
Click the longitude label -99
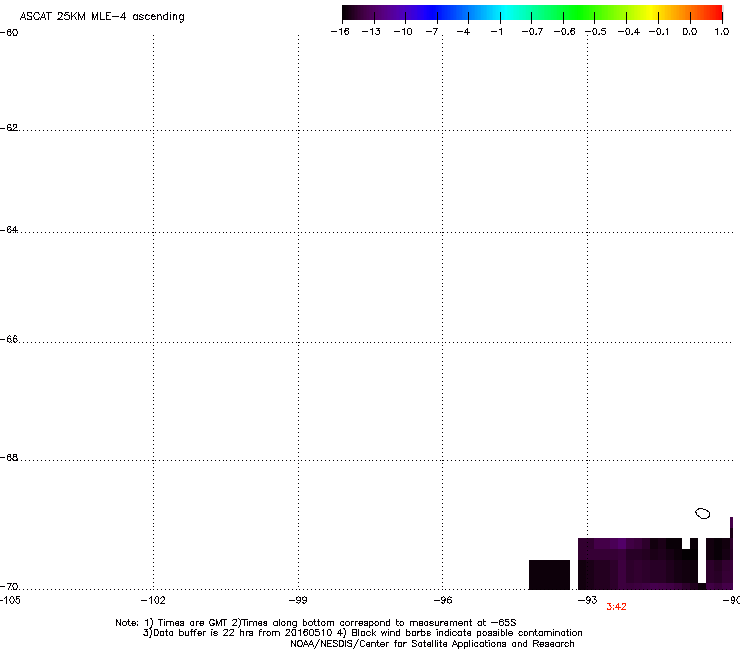(x=298, y=600)
